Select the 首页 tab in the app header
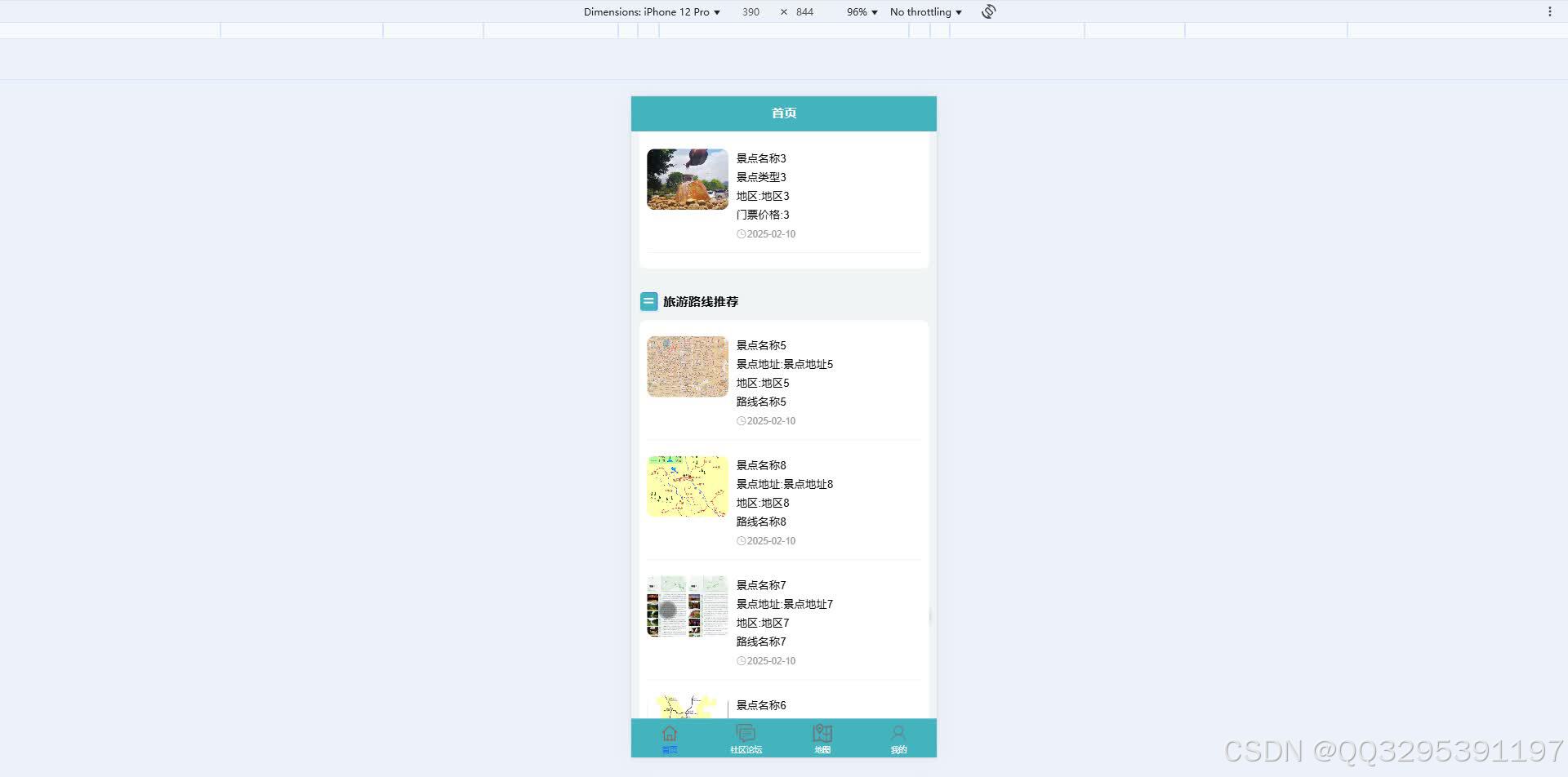 [783, 113]
